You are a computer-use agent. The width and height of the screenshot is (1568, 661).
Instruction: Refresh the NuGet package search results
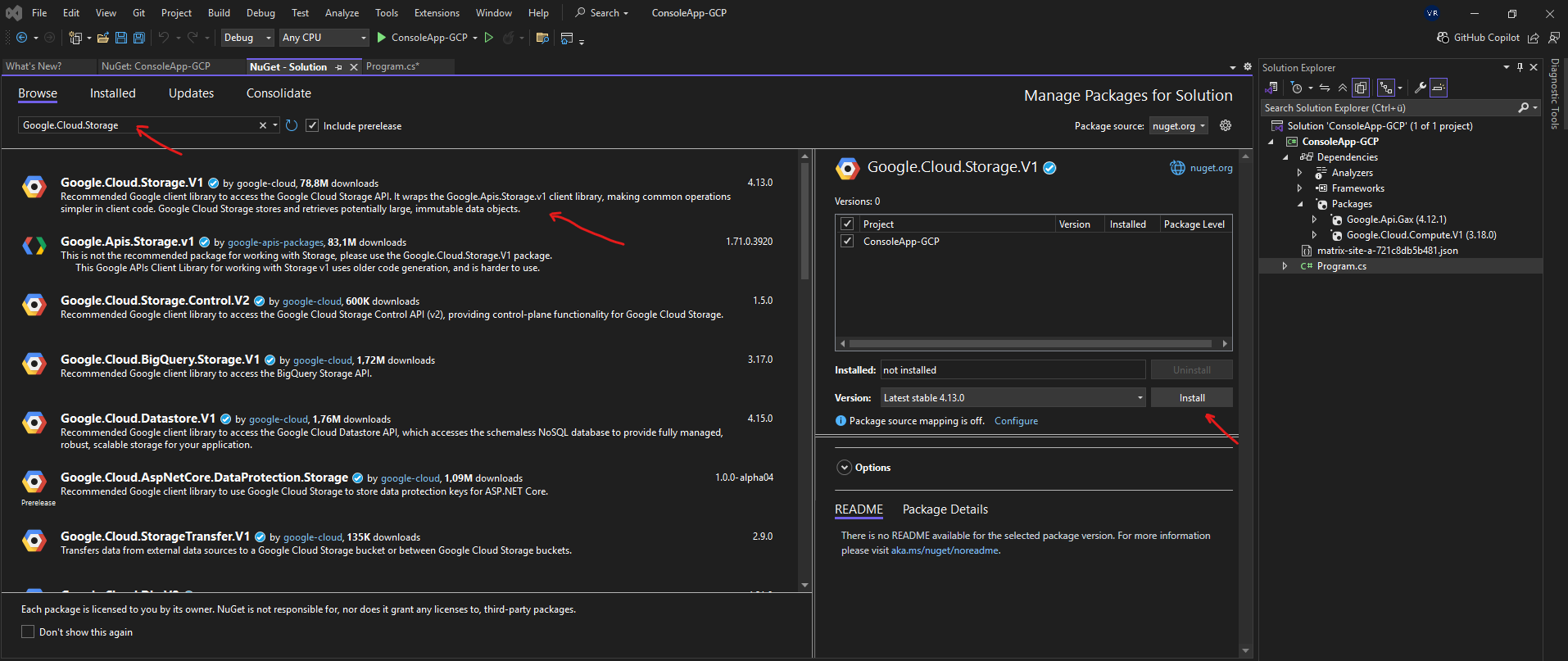coord(292,125)
